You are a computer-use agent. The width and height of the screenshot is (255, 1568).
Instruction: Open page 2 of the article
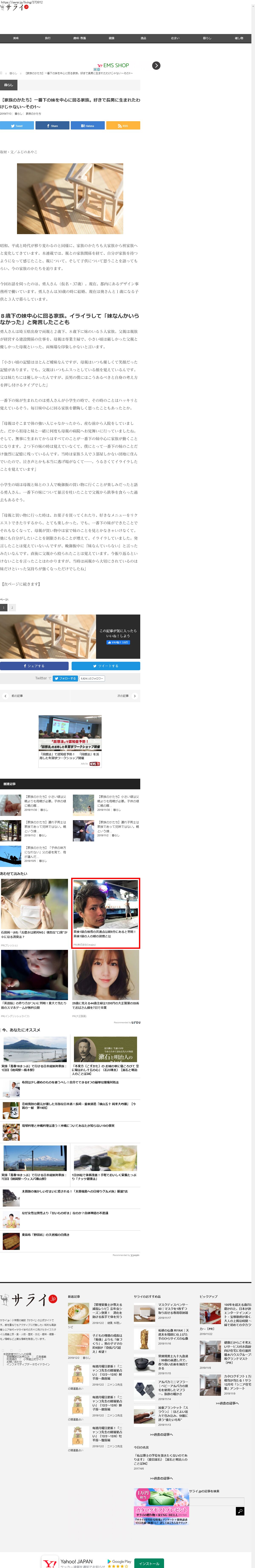pyautogui.click(x=11, y=608)
